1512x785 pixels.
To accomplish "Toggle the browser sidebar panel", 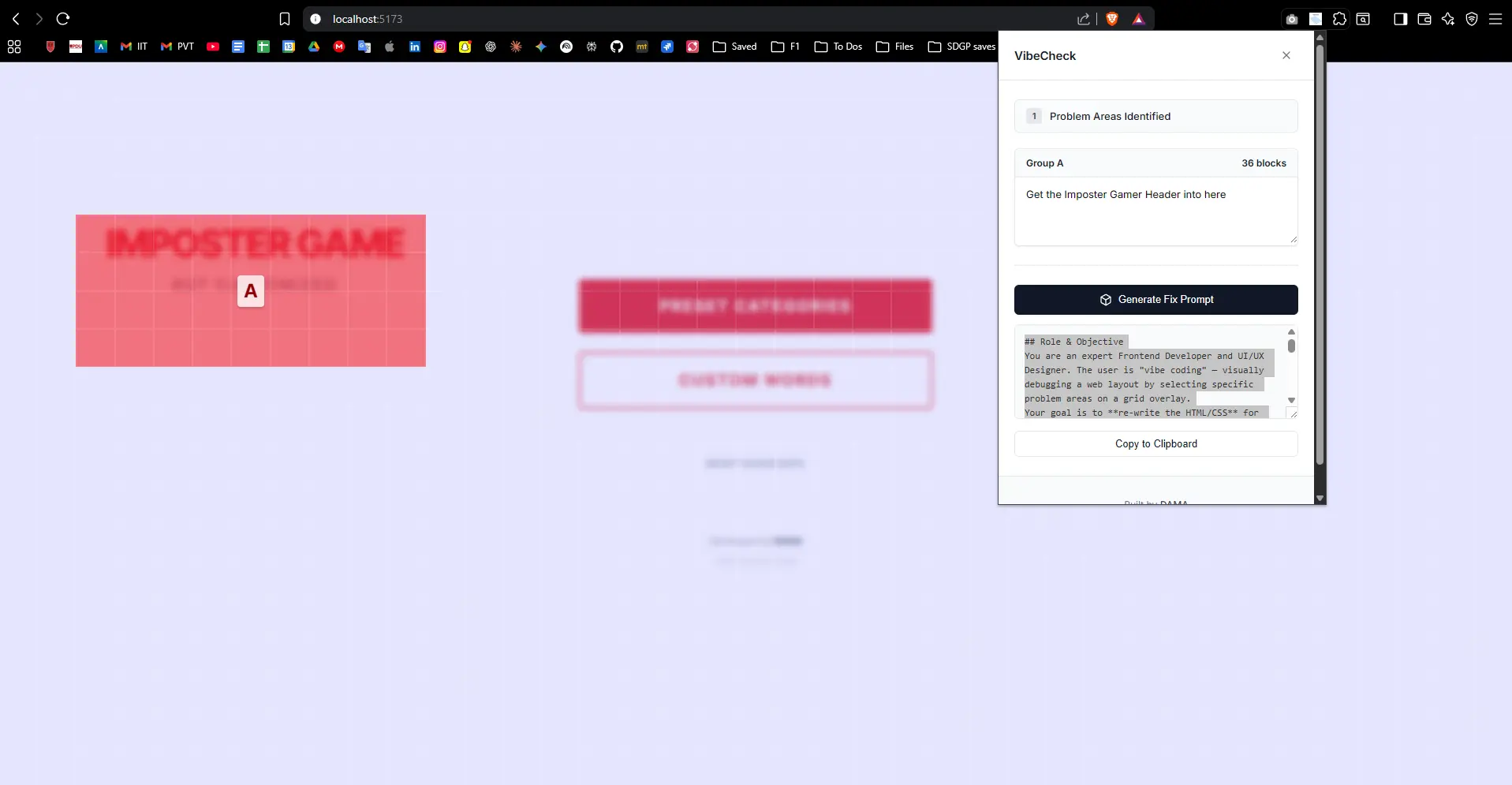I will [1400, 19].
